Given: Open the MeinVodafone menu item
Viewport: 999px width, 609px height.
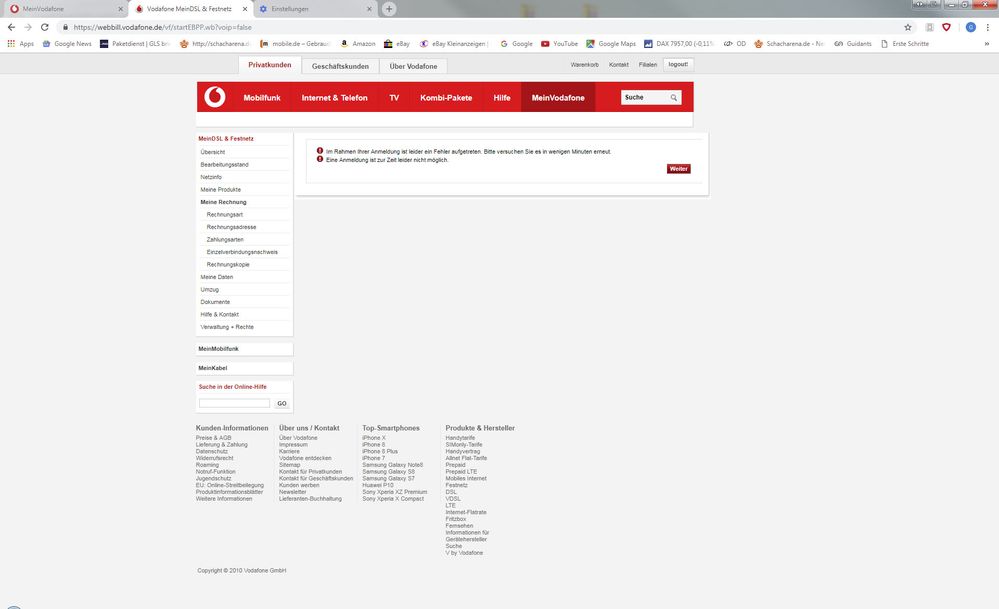Looking at the screenshot, I should click(x=558, y=97).
